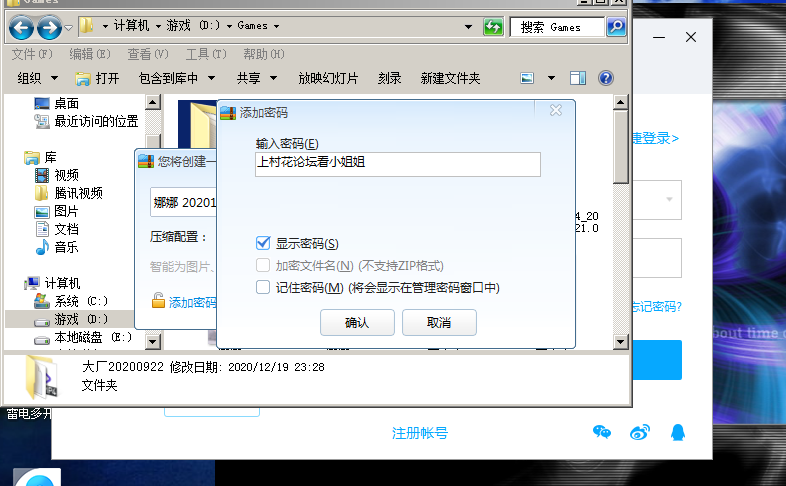Toggle the preview pane icon
This screenshot has width=786, height=486.
(x=578, y=78)
